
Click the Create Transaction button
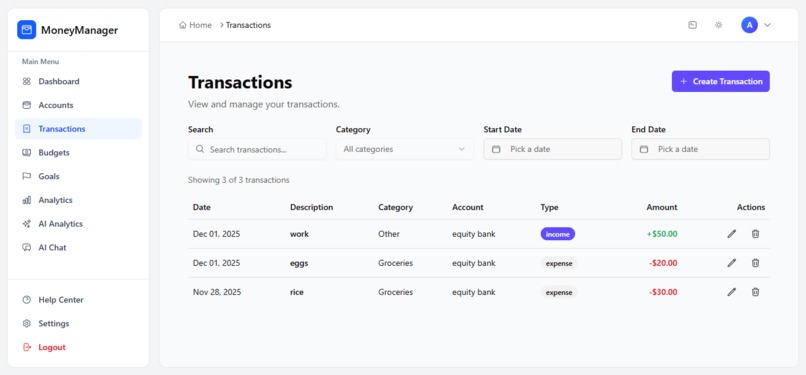point(721,81)
